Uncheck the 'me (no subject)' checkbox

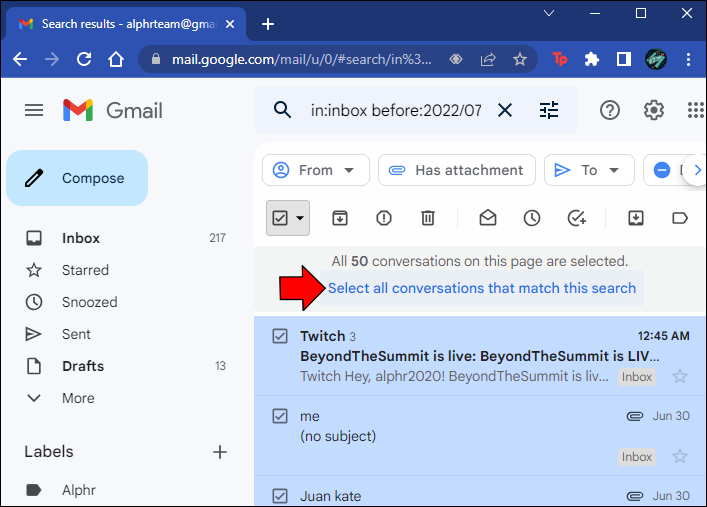pos(280,416)
